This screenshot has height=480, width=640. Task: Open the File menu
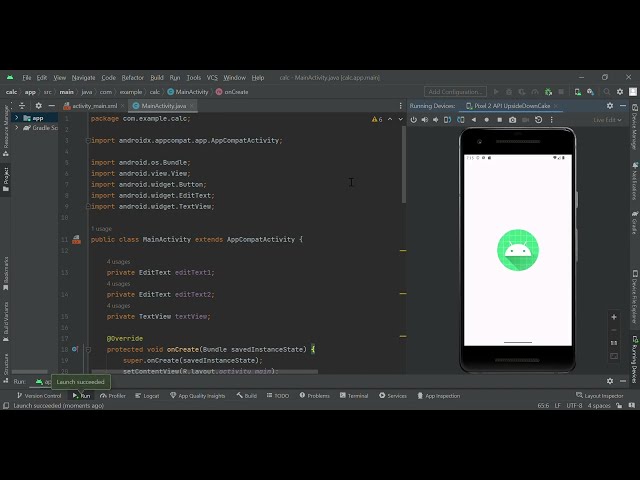coord(27,78)
